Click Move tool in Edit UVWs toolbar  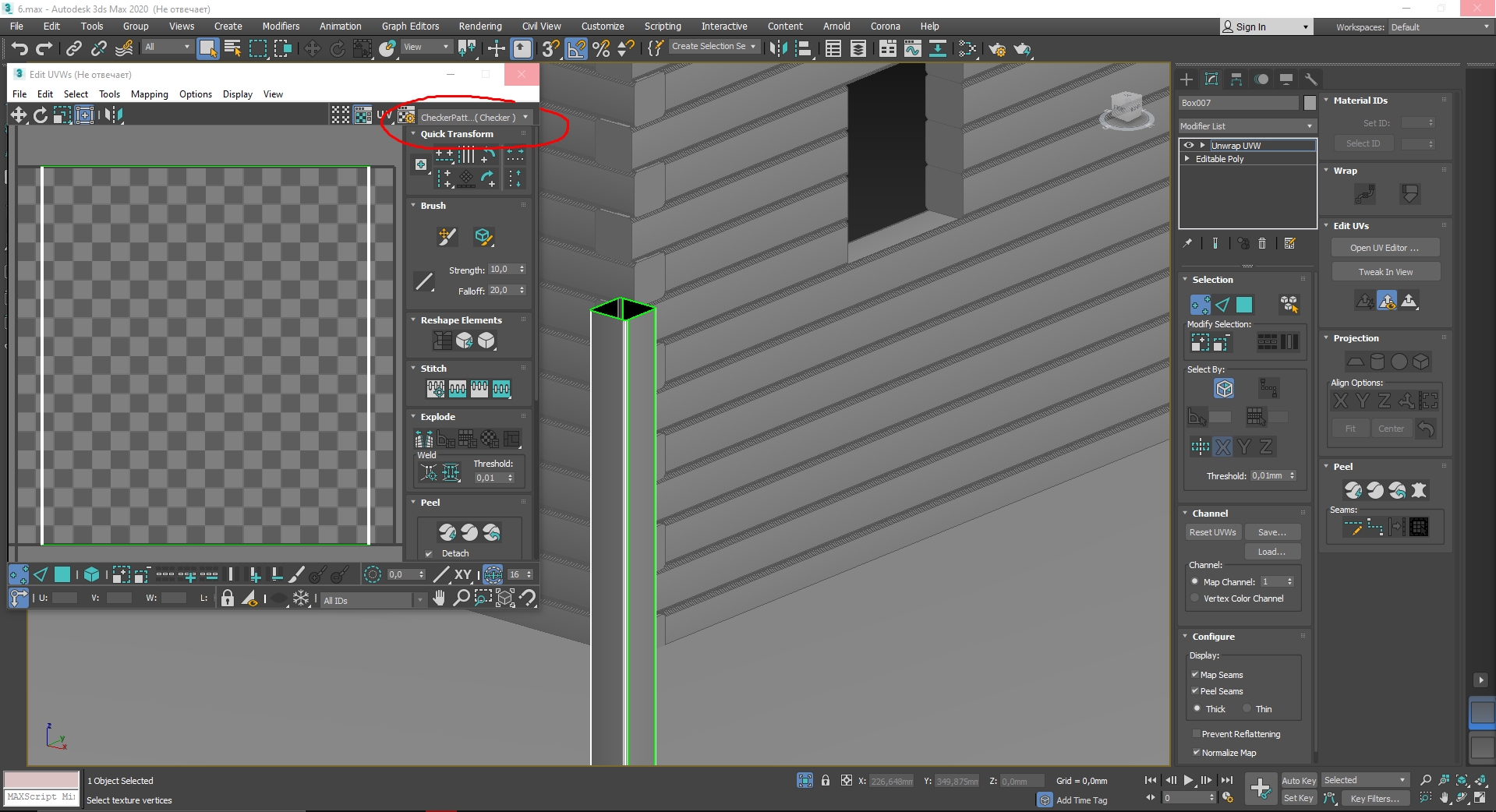coord(18,115)
